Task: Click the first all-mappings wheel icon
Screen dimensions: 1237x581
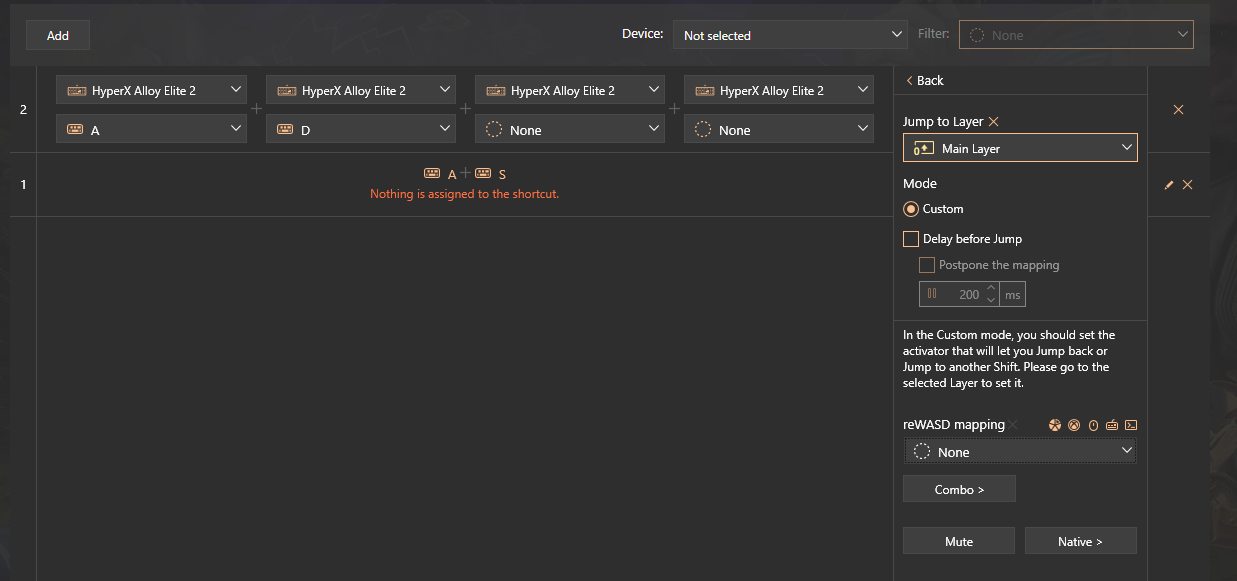Action: [x=1054, y=425]
